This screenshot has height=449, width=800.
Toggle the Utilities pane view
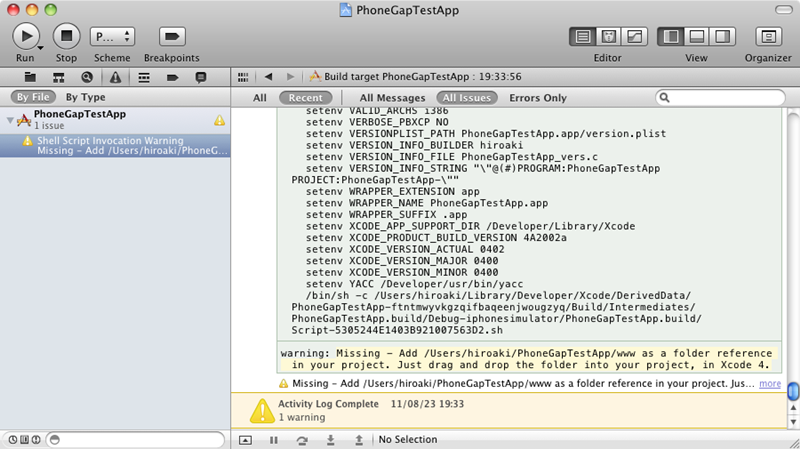coord(722,36)
